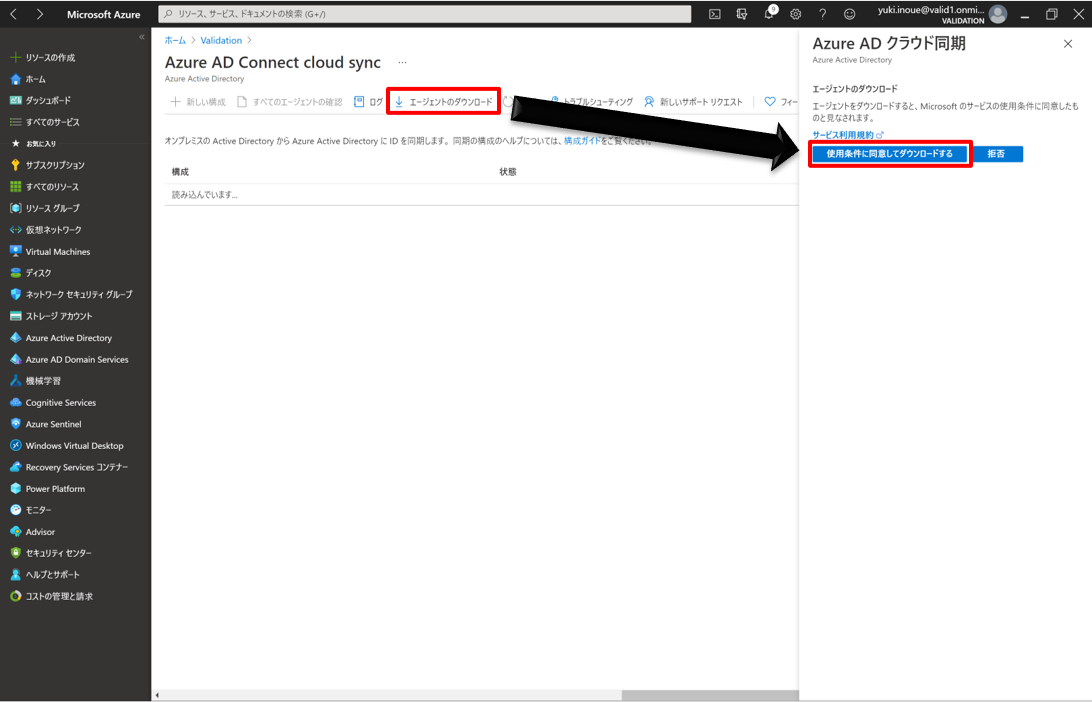Click the ヘルプとサポート icon

coord(15,575)
